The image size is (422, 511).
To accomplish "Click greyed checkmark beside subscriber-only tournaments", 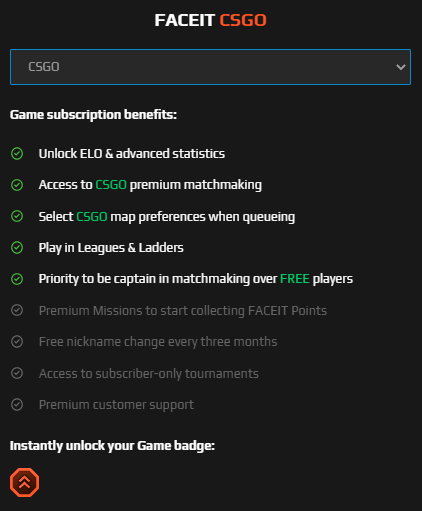I will 17,373.
